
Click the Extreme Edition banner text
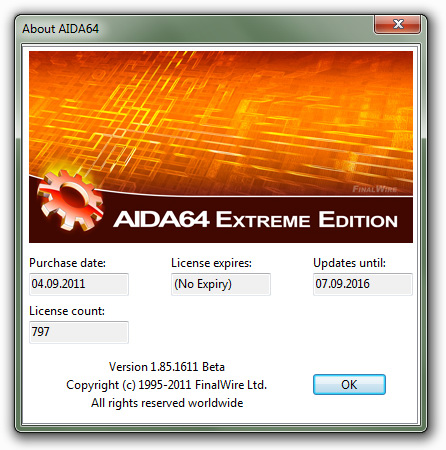click(307, 219)
